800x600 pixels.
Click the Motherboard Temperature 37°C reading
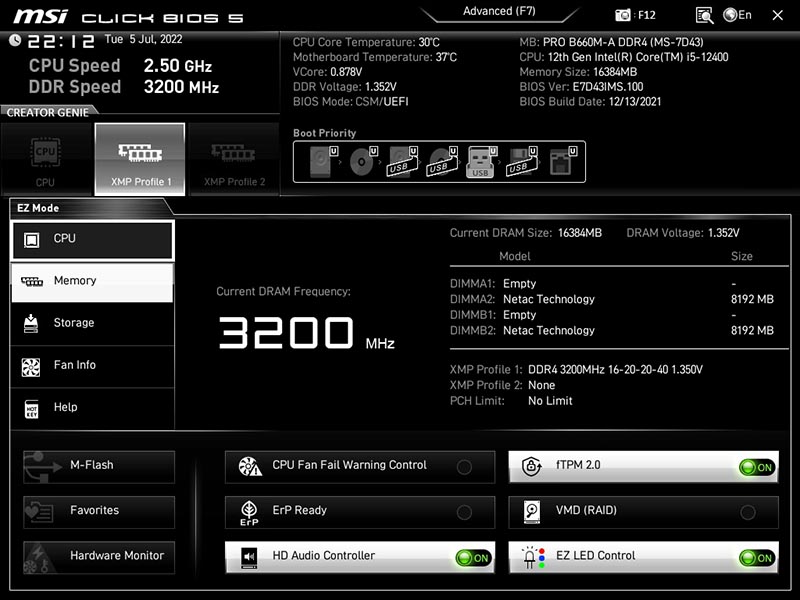375,57
